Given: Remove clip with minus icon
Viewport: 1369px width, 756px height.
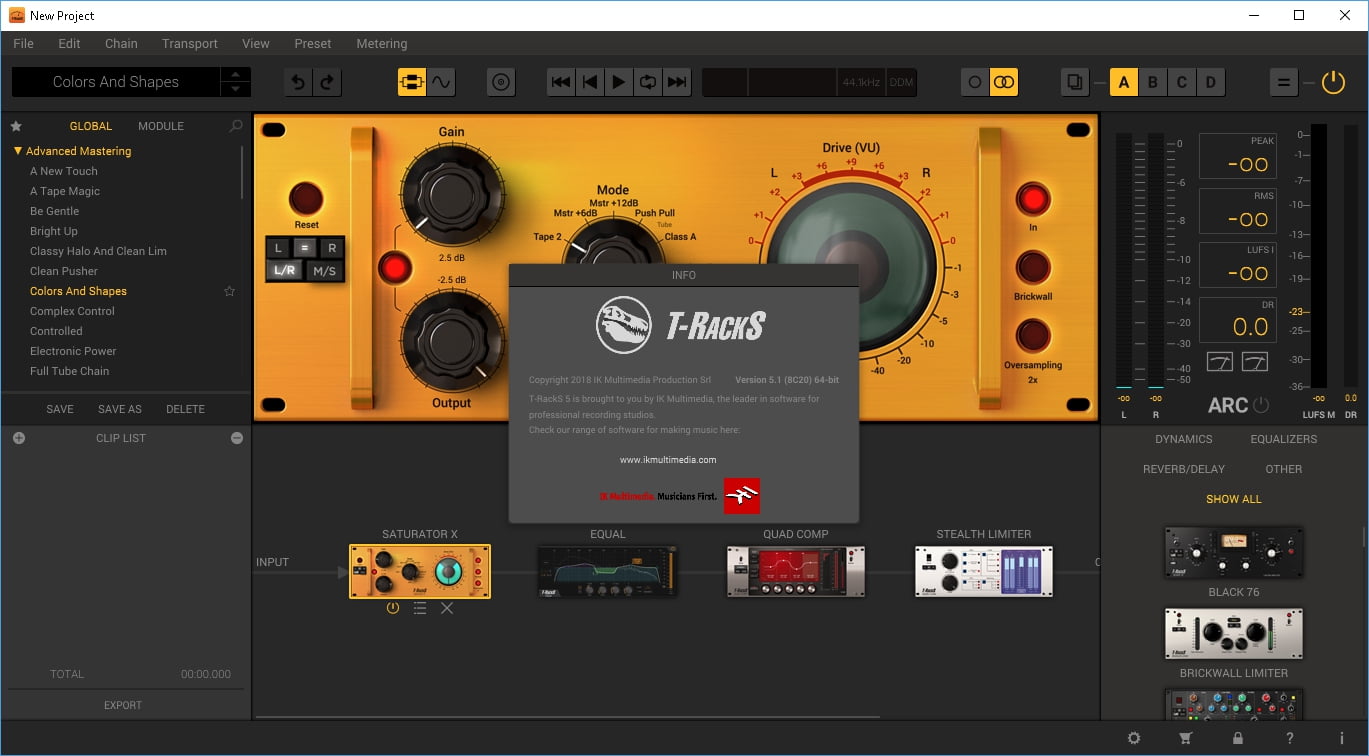Looking at the screenshot, I should coord(237,438).
